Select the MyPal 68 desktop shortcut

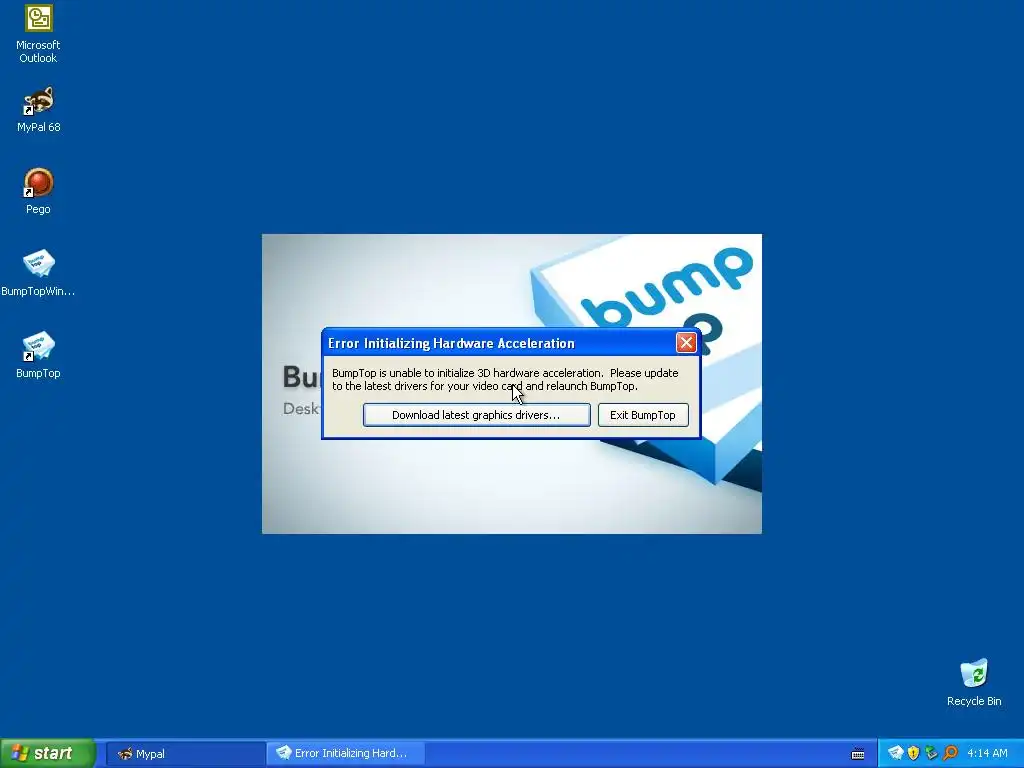coord(38,110)
